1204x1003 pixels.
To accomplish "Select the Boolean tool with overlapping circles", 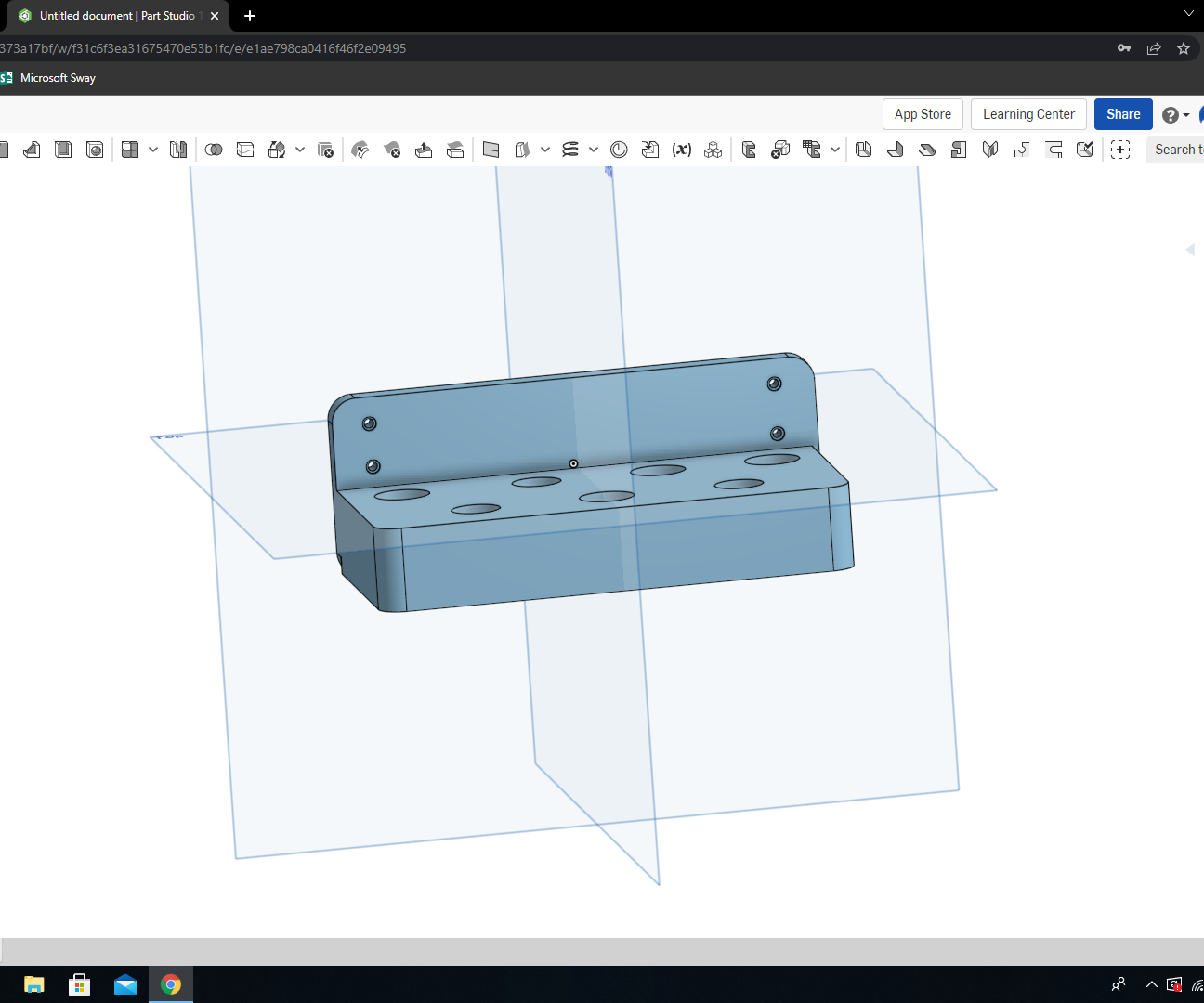I will [x=214, y=150].
